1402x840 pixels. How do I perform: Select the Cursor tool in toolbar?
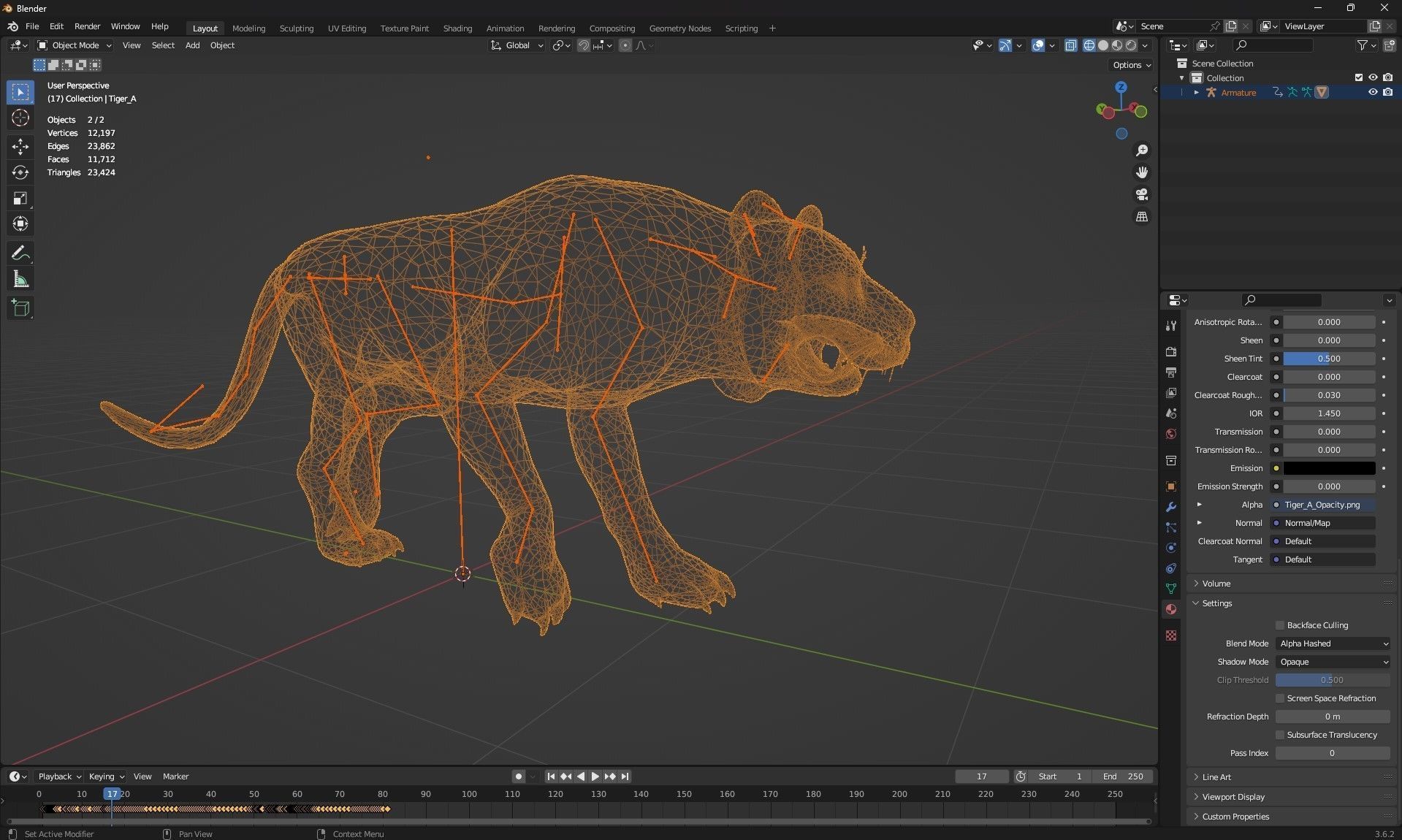pyautogui.click(x=20, y=118)
